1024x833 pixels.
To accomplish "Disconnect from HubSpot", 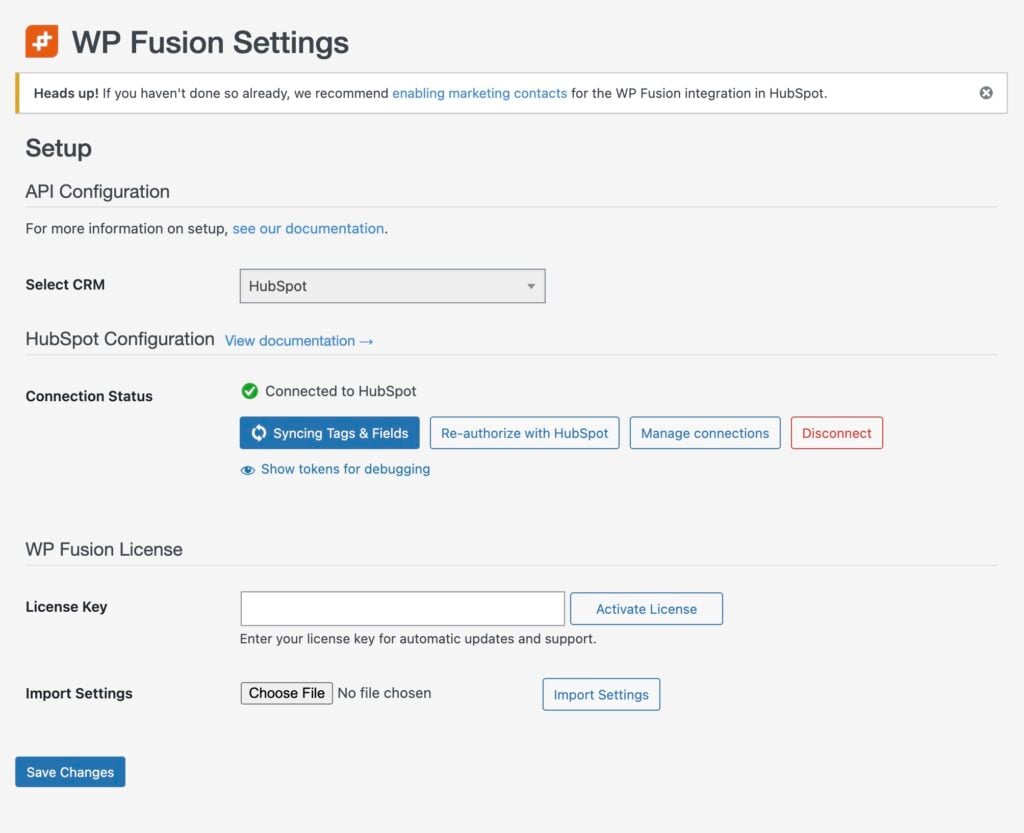I will point(837,433).
